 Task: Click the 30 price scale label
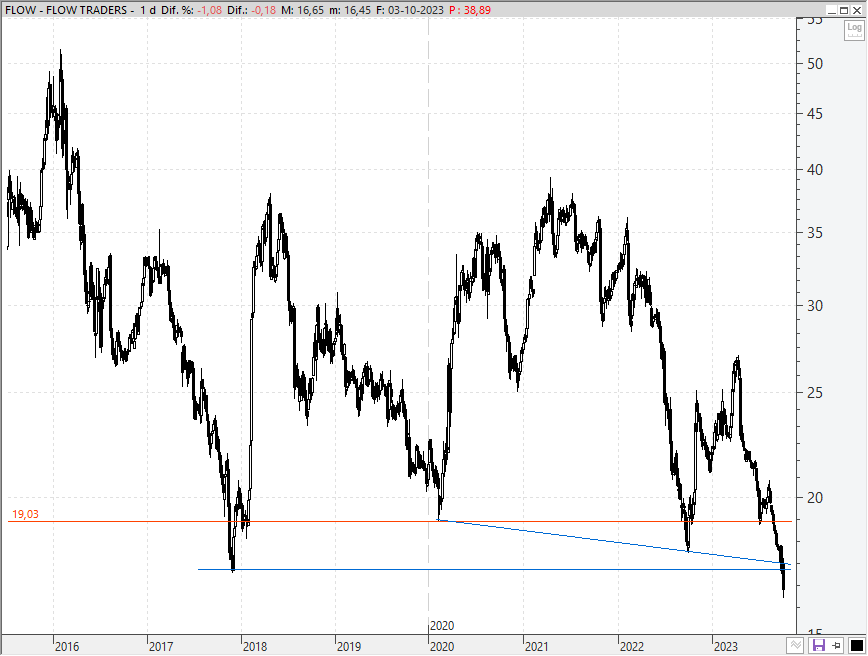815,306
